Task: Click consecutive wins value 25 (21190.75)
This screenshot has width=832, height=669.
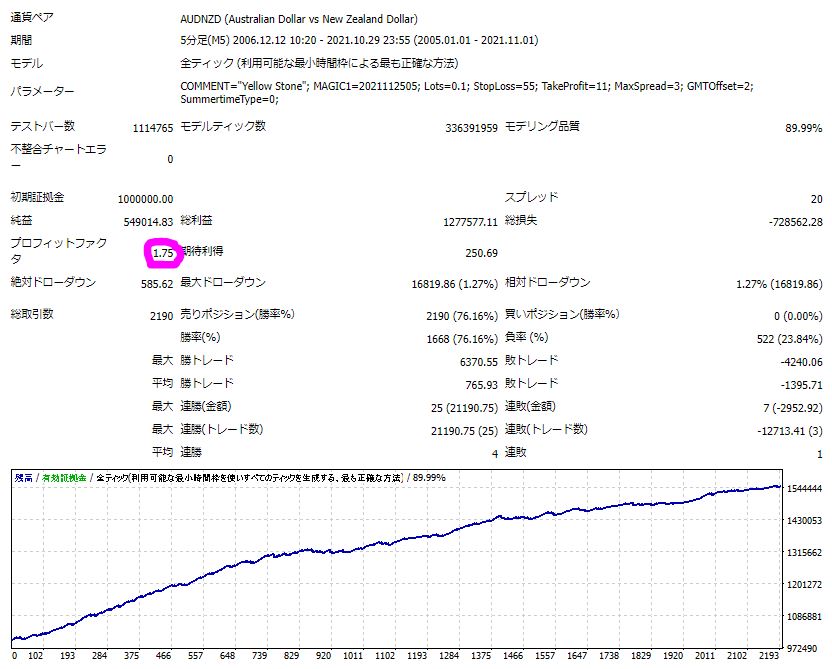Action: pyautogui.click(x=464, y=408)
